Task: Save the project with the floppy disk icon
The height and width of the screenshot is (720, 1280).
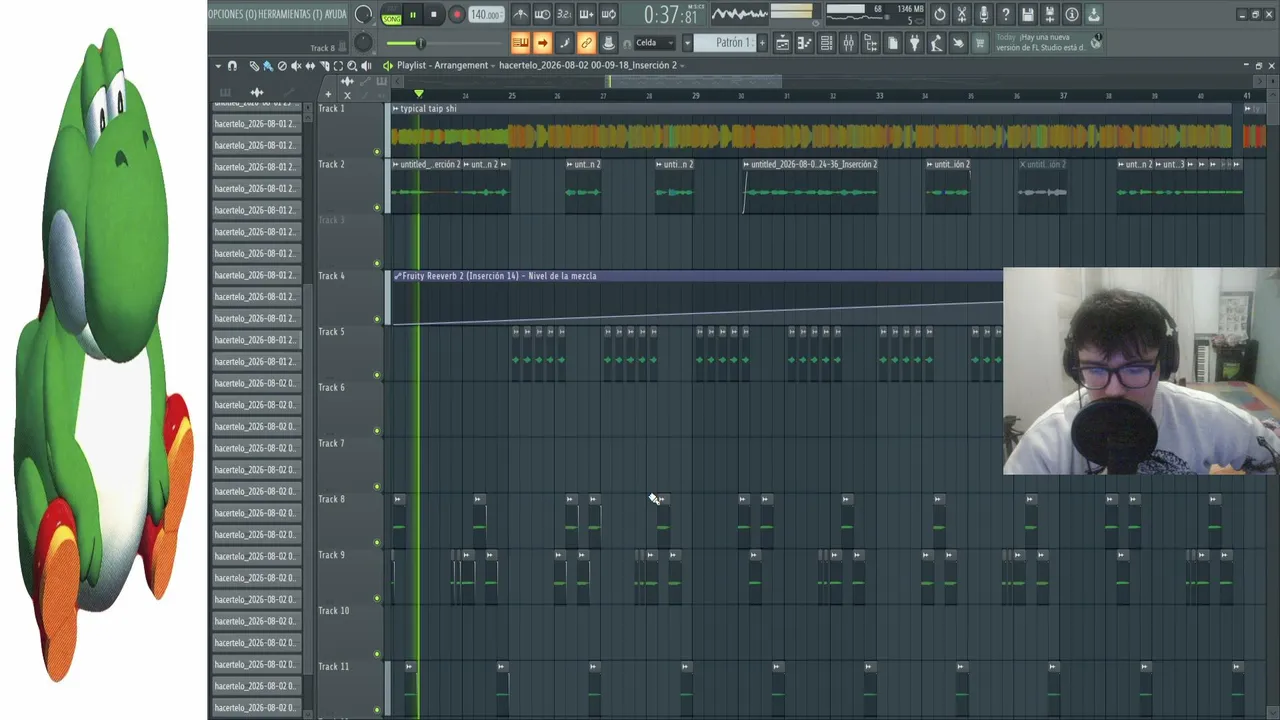Action: point(1028,15)
